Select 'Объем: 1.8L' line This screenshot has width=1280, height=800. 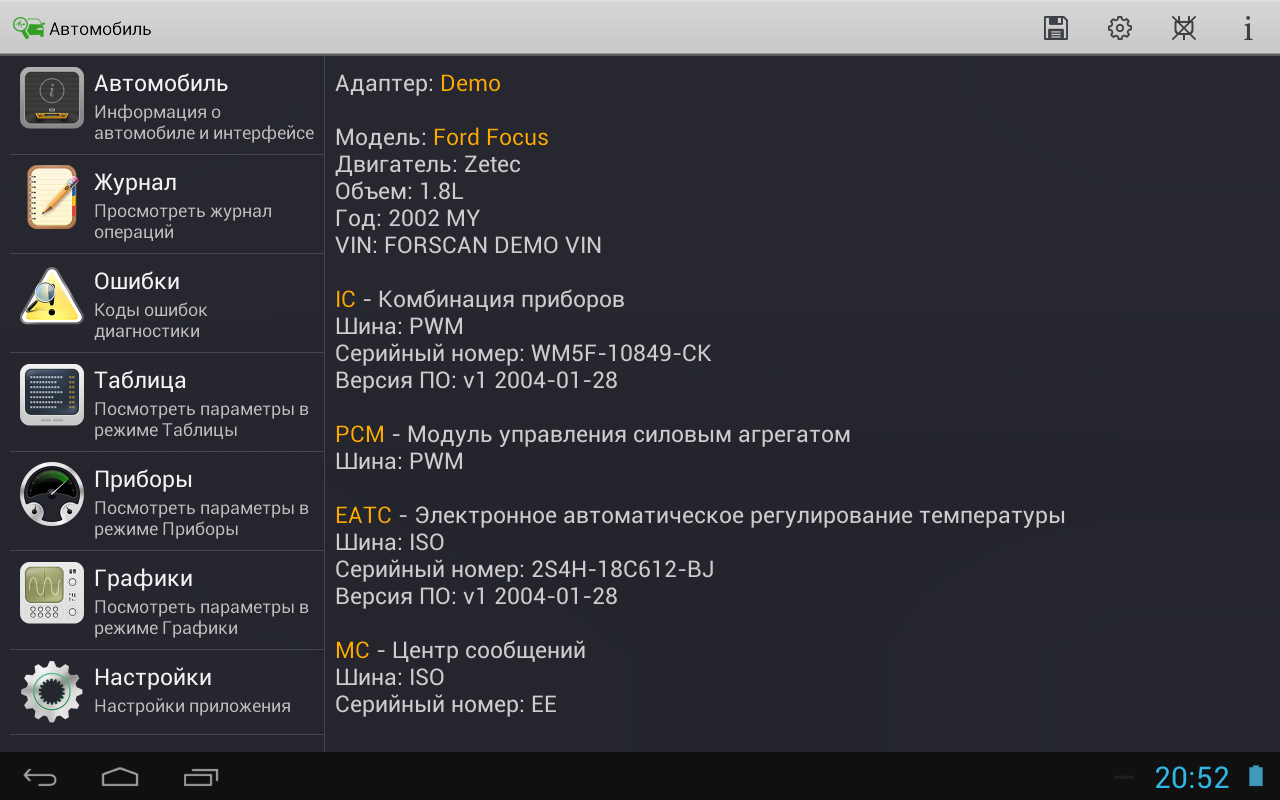(x=399, y=191)
